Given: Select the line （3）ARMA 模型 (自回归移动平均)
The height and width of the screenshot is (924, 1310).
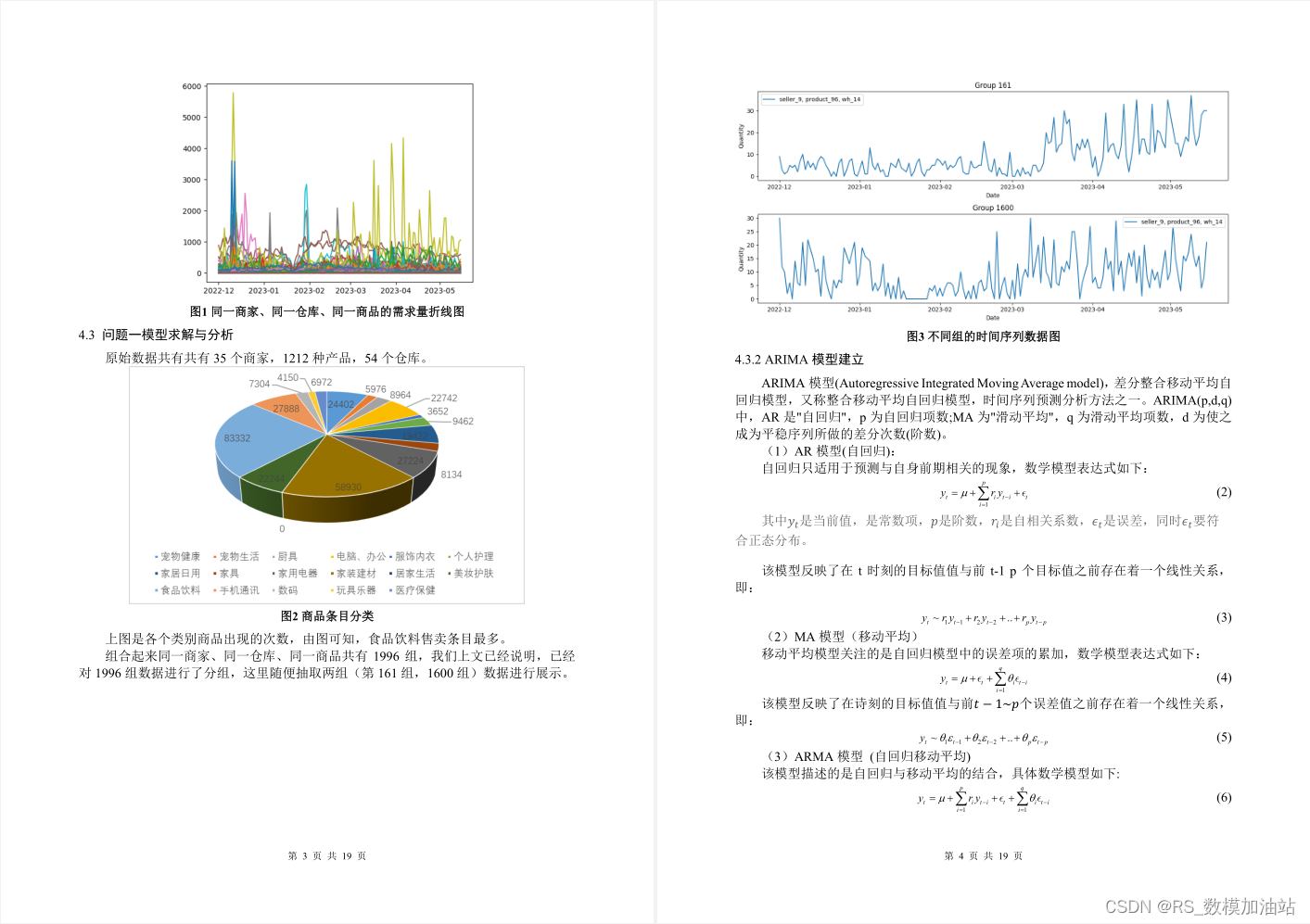Looking at the screenshot, I should point(867,756).
